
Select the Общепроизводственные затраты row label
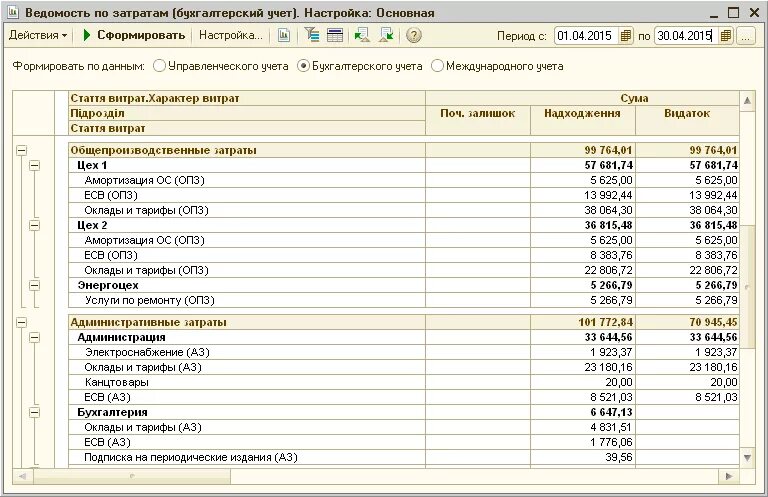[163, 150]
